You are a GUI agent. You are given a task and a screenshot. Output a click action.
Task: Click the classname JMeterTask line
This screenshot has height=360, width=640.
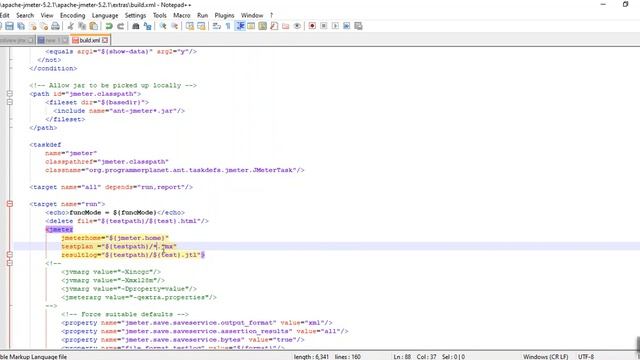[x=175, y=170]
